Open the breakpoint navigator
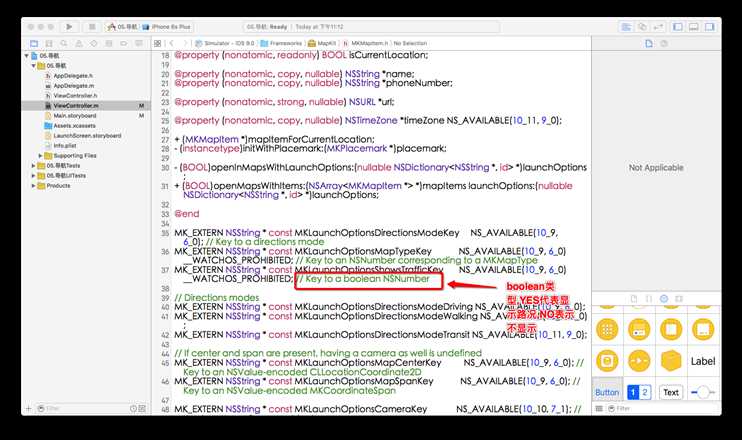742x440 pixels. 124,44
